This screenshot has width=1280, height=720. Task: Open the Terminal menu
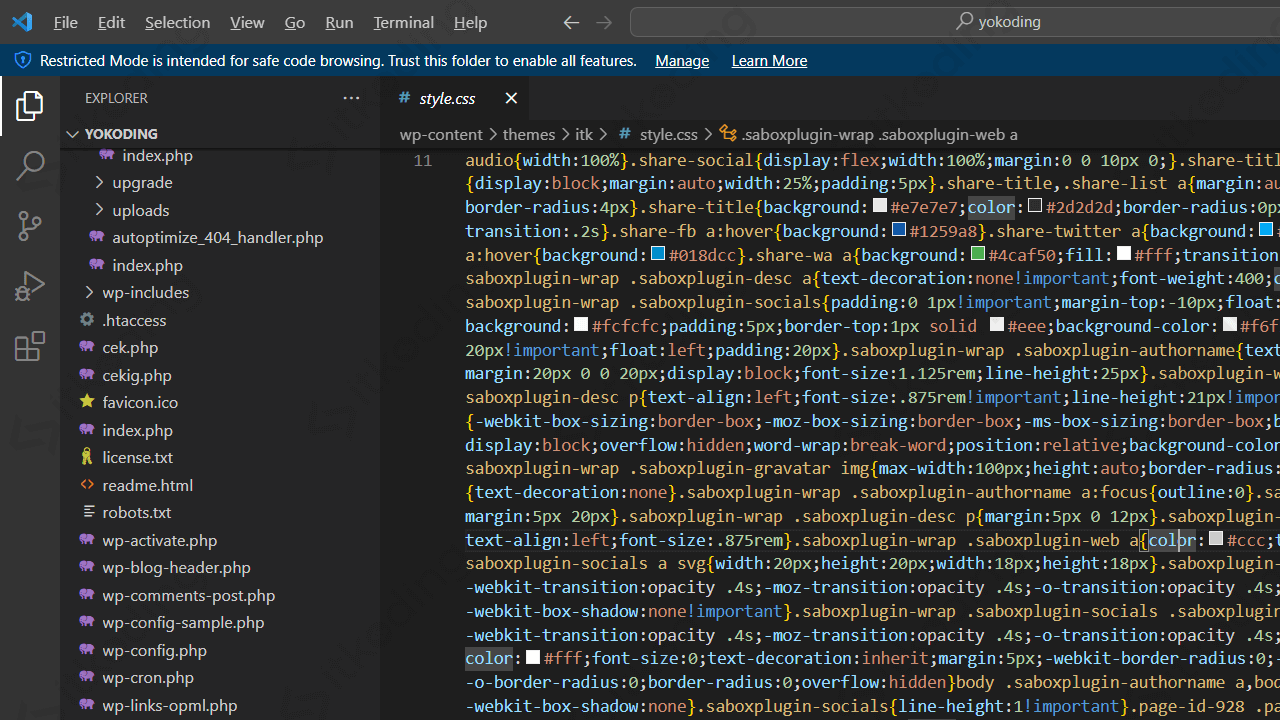click(404, 22)
